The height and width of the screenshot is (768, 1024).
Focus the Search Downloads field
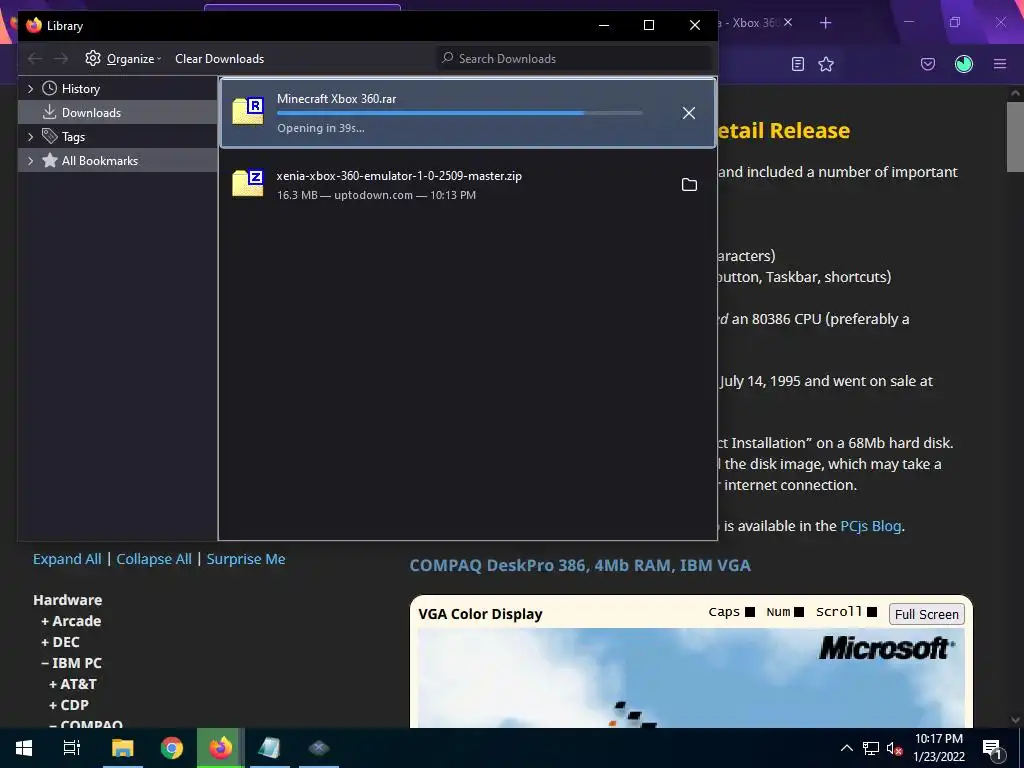click(x=575, y=59)
